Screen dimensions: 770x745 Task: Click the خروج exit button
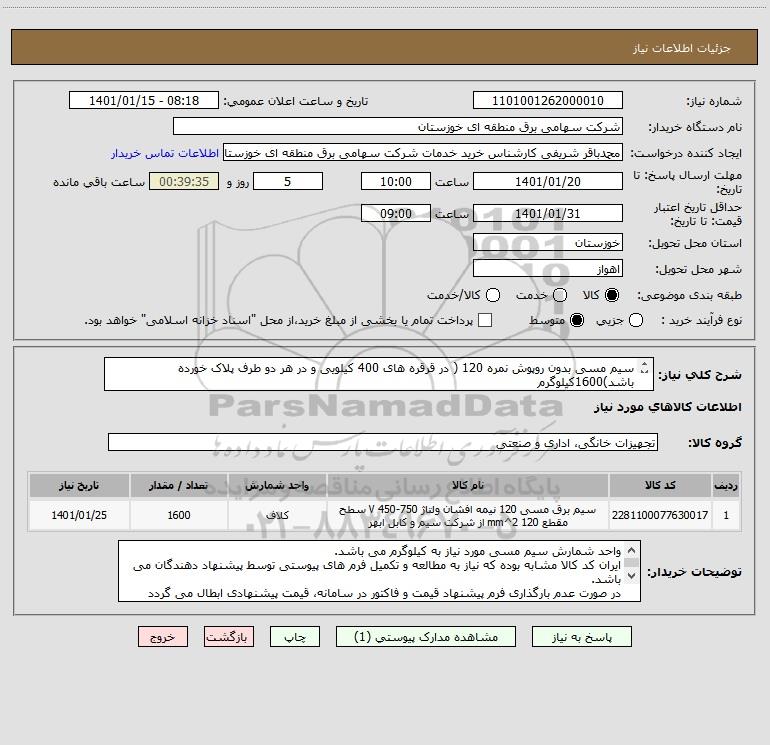tap(163, 637)
